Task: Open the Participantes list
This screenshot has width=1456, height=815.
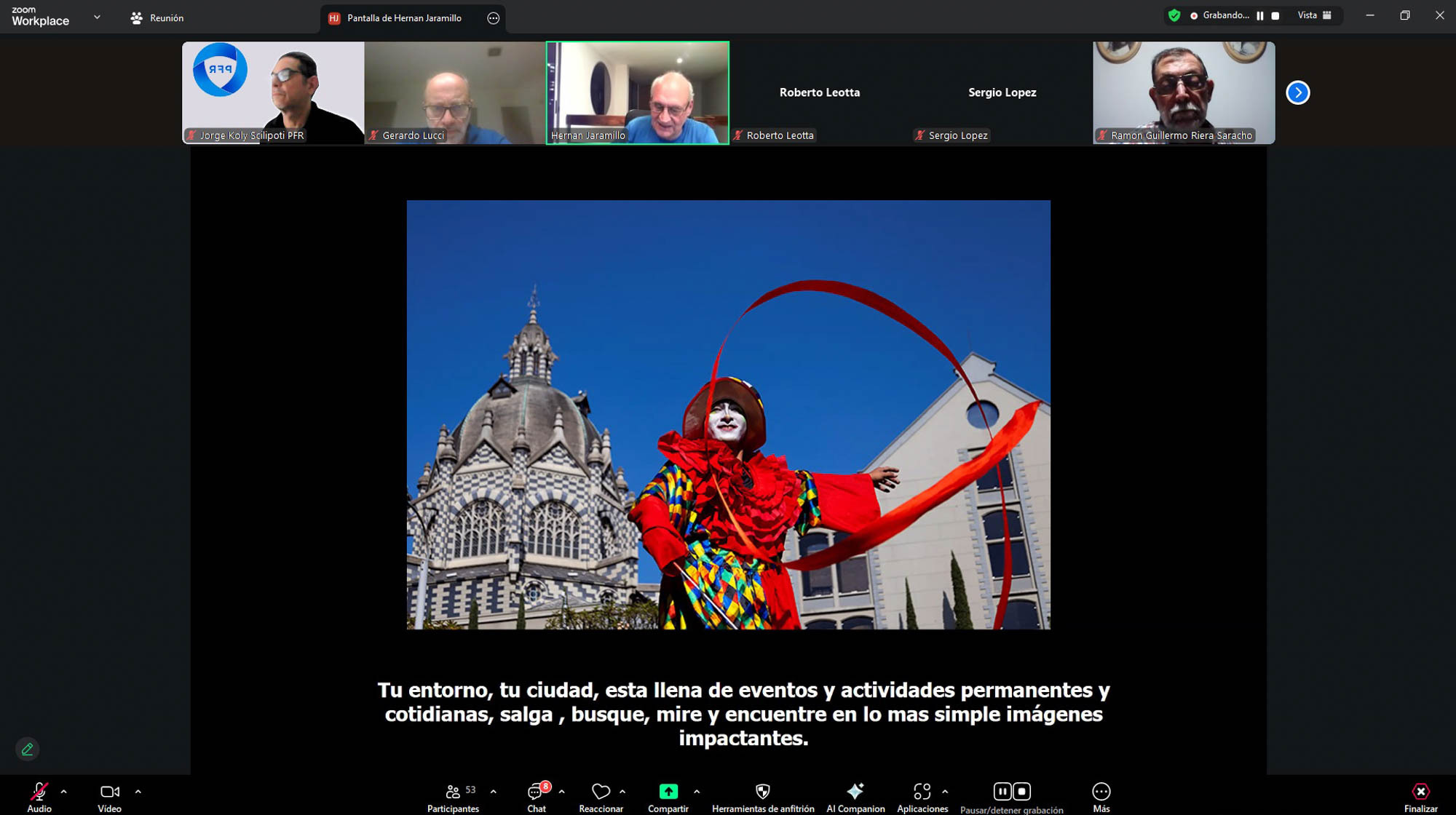Action: click(x=453, y=792)
